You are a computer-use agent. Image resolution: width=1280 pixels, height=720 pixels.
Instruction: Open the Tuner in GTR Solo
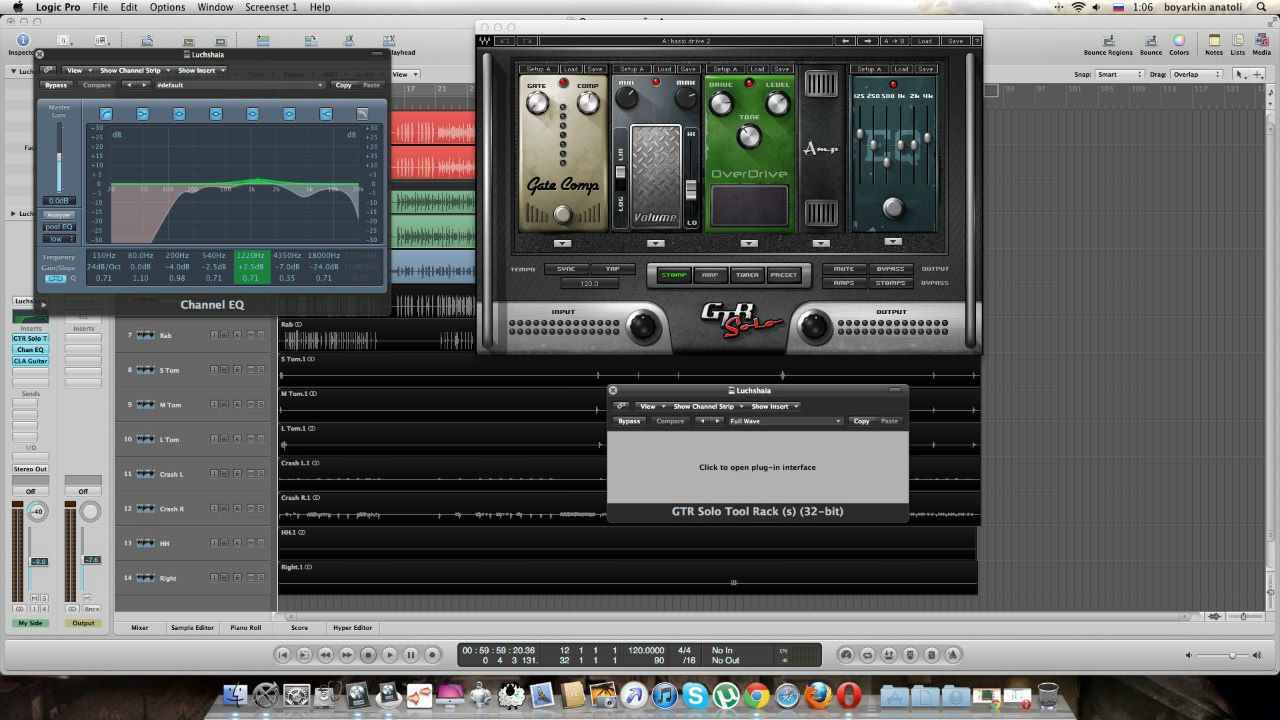pyautogui.click(x=747, y=275)
